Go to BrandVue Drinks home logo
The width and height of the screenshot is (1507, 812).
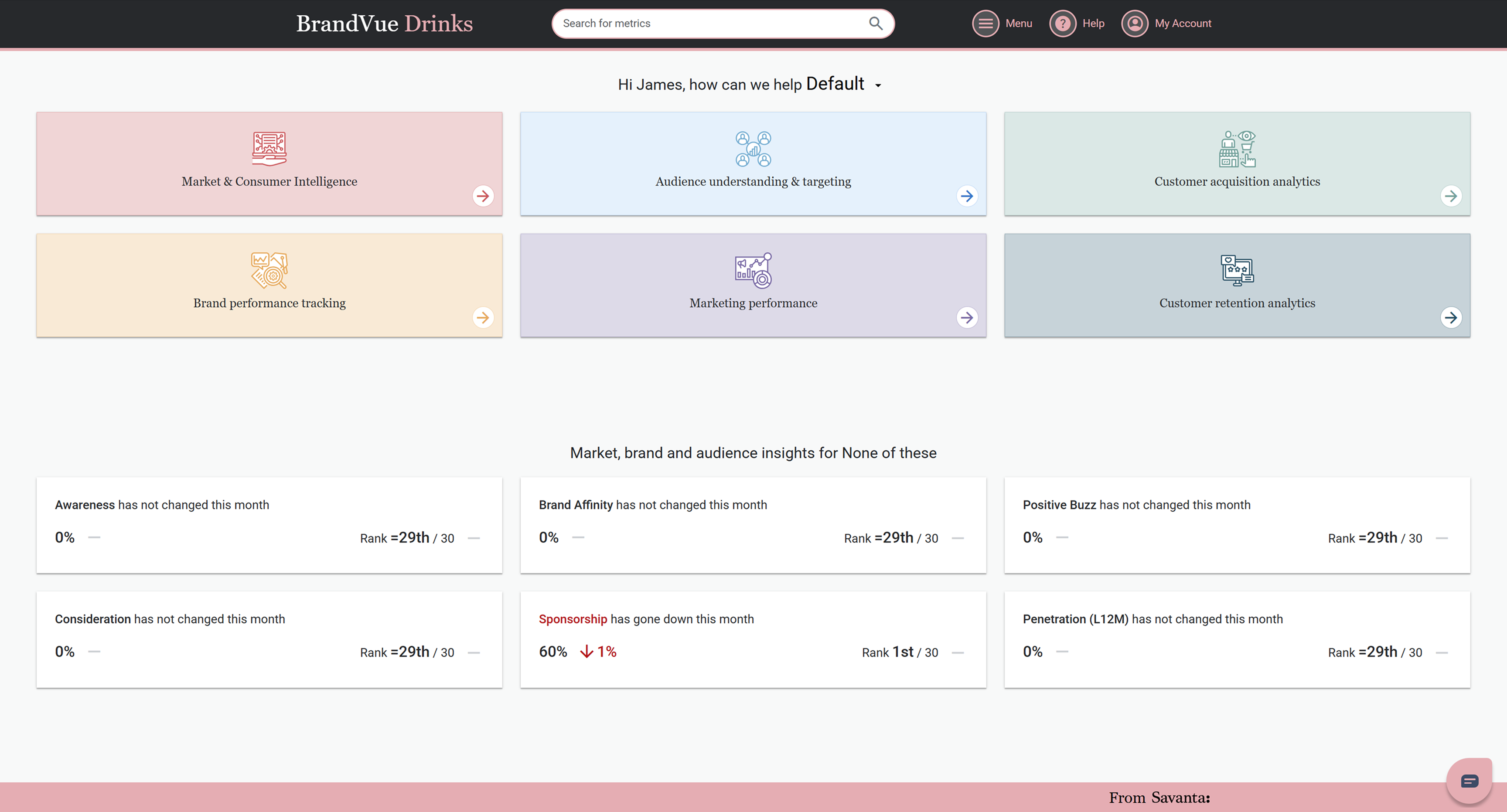click(384, 24)
